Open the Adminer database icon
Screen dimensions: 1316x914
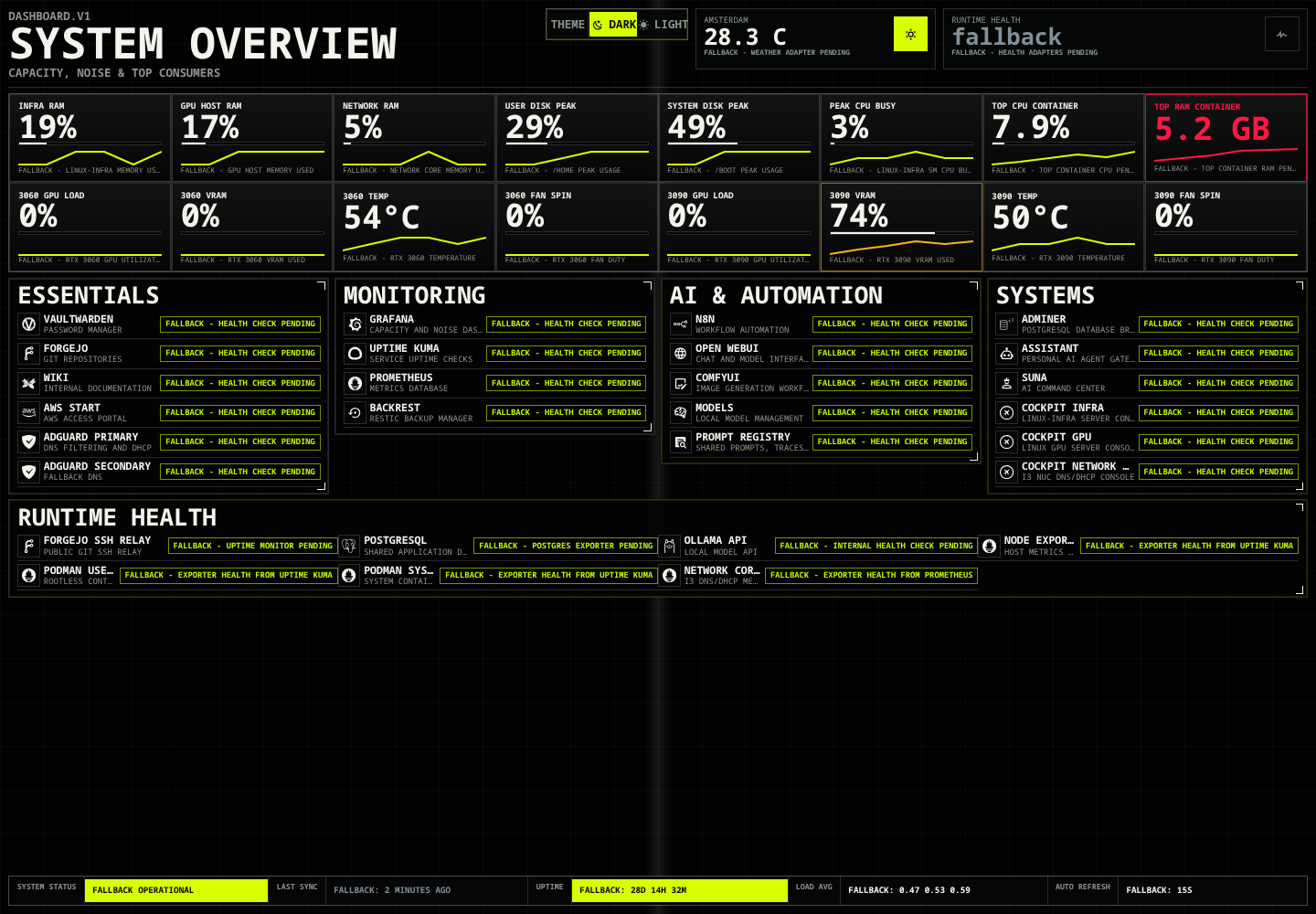click(1006, 324)
